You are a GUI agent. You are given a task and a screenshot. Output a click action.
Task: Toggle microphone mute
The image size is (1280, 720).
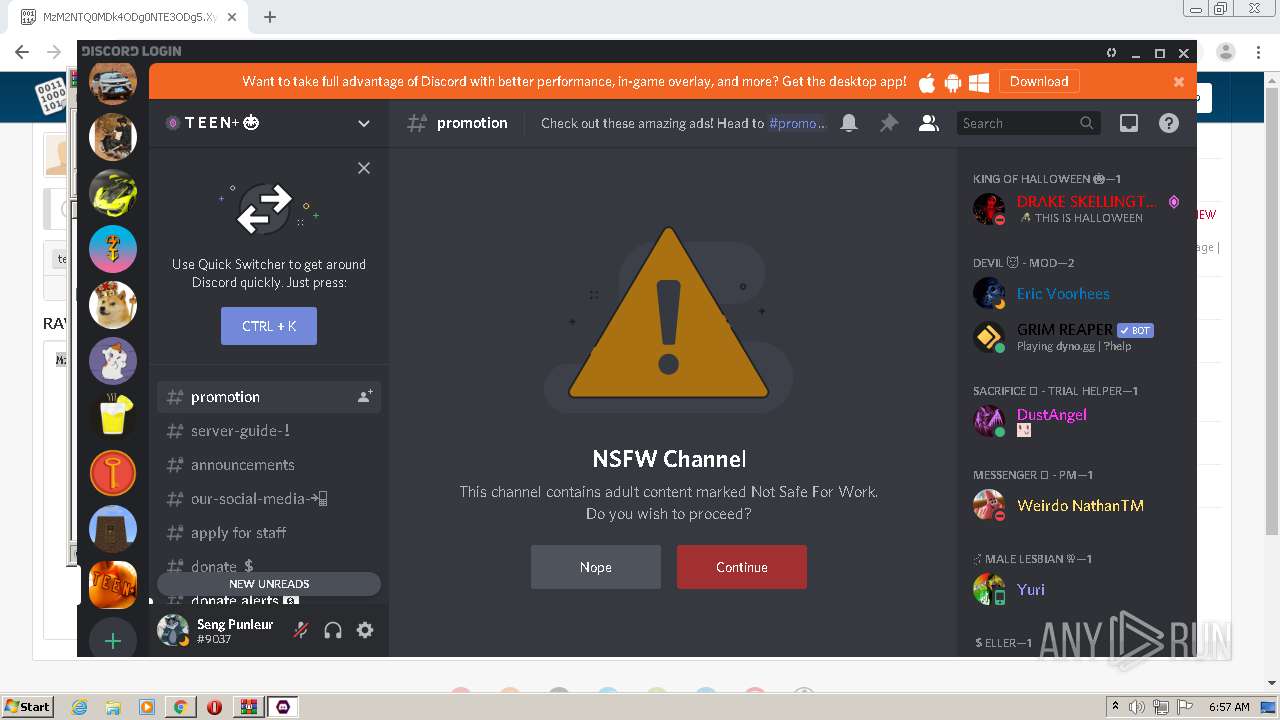tap(301, 630)
